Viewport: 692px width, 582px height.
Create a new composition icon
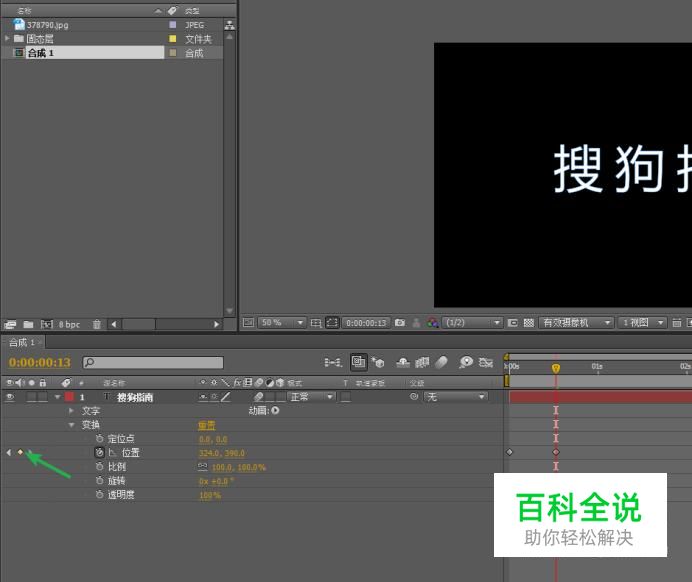tap(46, 325)
